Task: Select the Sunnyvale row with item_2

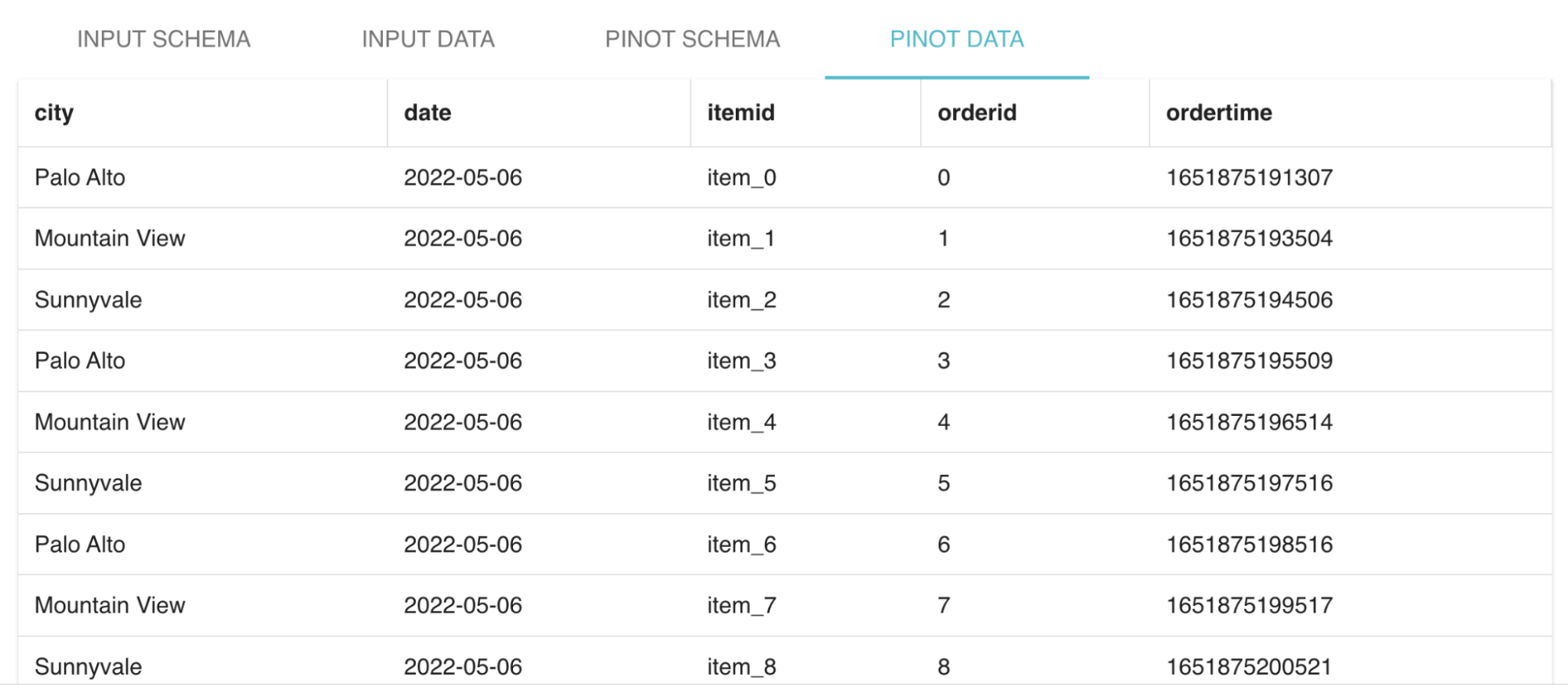Action: pyautogui.click(x=89, y=300)
